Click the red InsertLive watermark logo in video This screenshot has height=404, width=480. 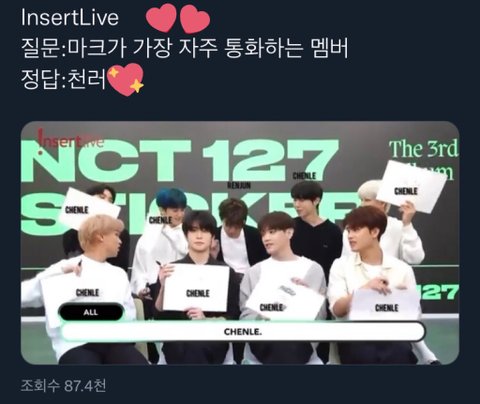71,141
